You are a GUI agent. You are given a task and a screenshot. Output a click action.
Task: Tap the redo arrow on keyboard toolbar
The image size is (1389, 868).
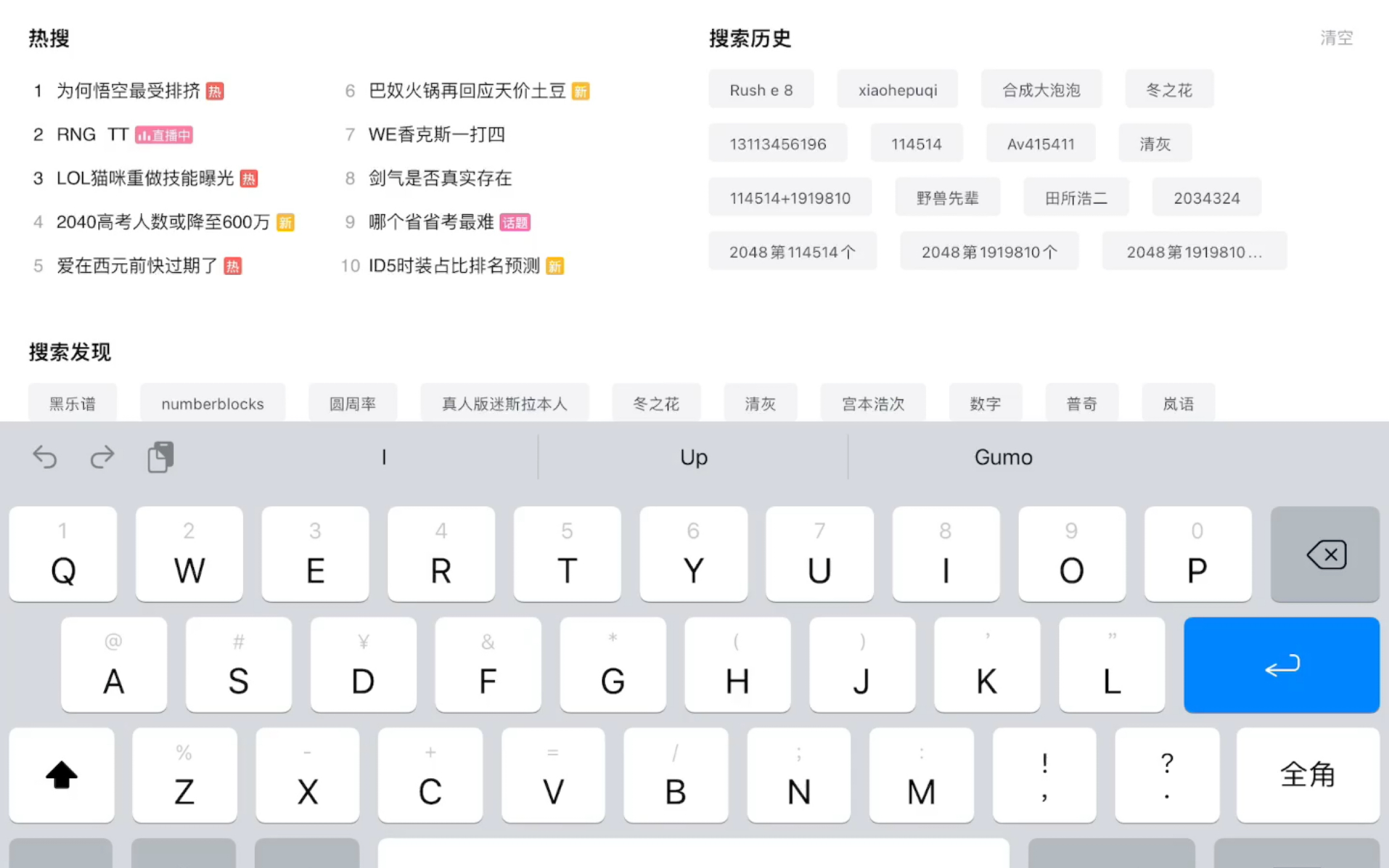[102, 458]
